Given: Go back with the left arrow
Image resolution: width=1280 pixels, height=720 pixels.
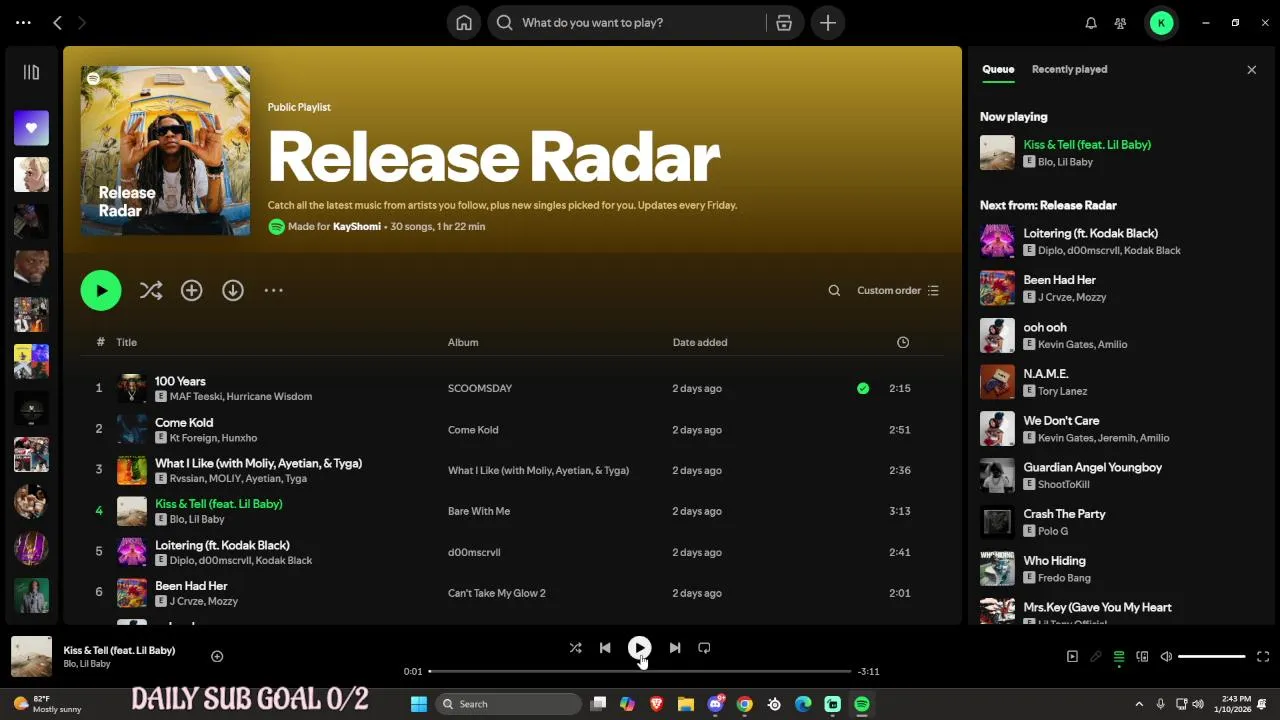Looking at the screenshot, I should point(57,22).
